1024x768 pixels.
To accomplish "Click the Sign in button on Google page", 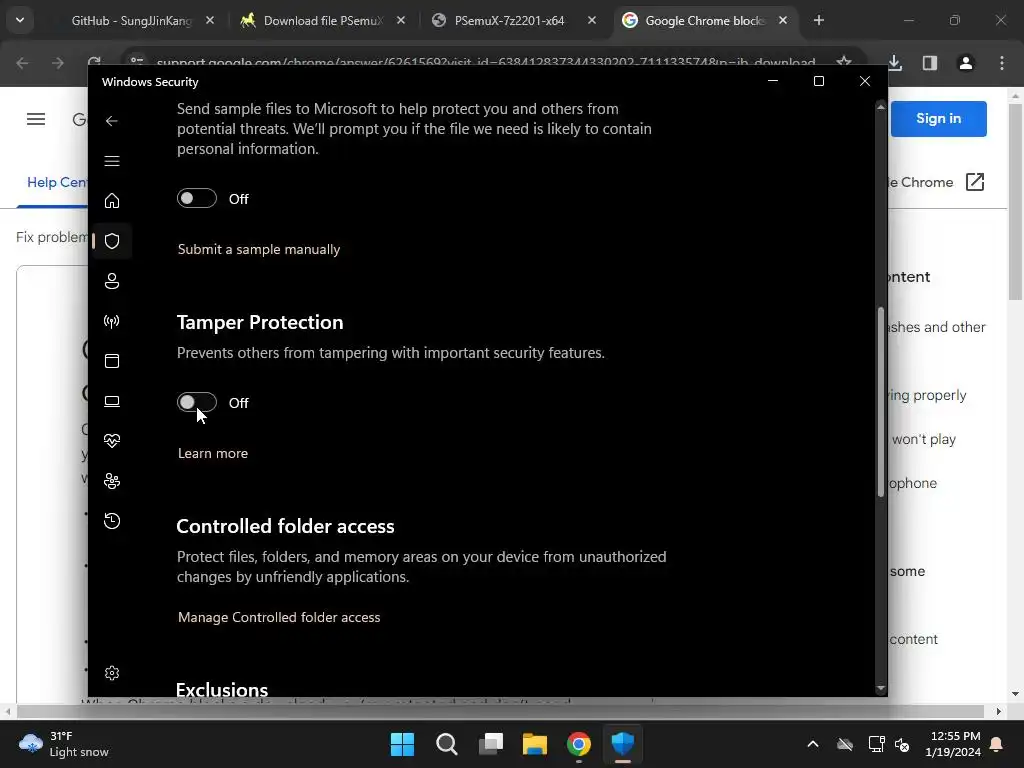I will coord(938,119).
